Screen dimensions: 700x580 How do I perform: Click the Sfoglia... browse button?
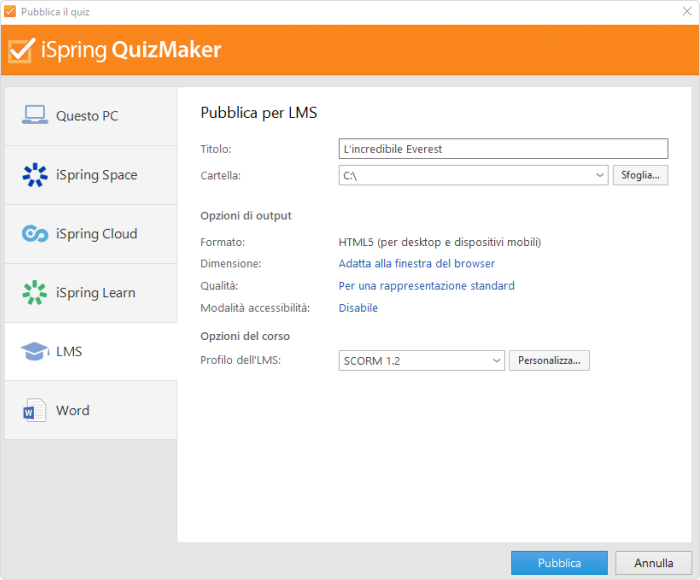640,175
